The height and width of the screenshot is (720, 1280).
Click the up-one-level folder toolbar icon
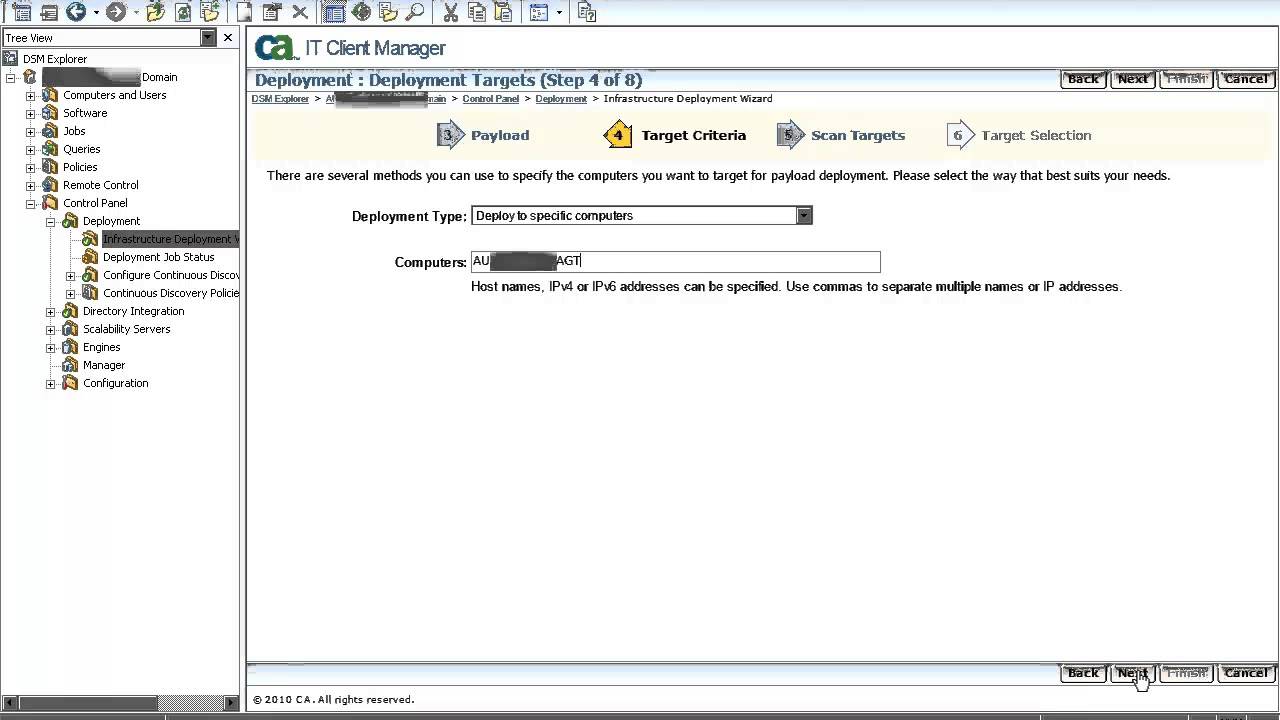coord(155,12)
